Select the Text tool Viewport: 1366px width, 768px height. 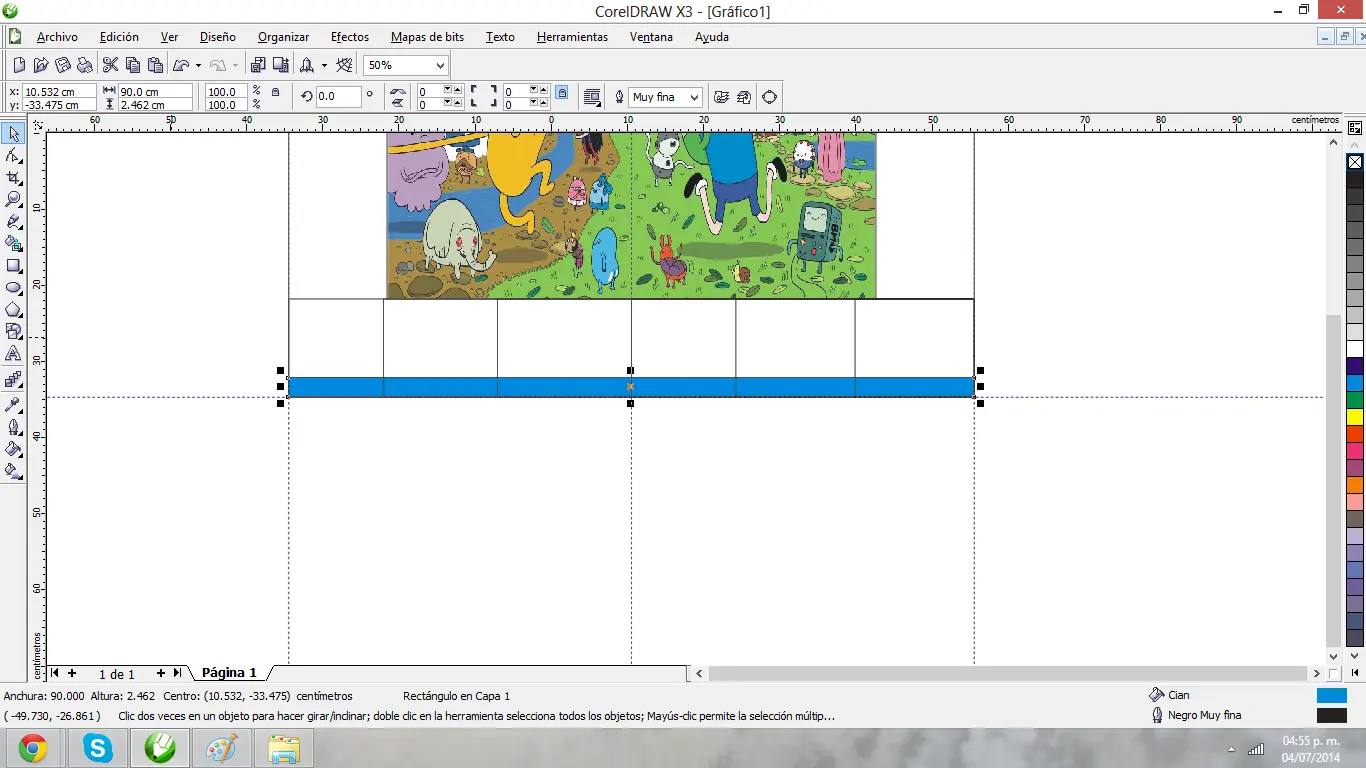14,354
